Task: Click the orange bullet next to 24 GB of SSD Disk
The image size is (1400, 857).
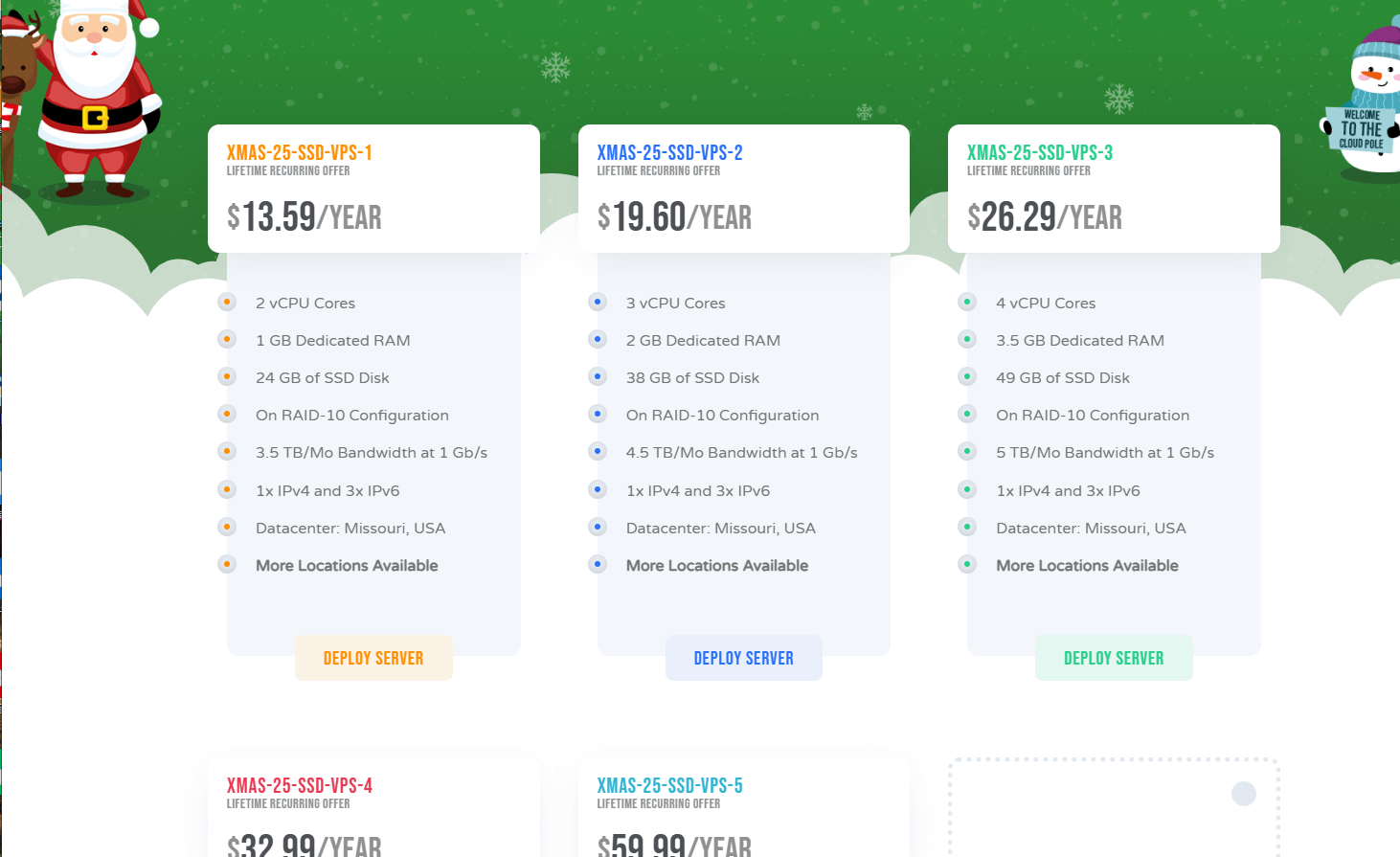Action: pos(227,377)
